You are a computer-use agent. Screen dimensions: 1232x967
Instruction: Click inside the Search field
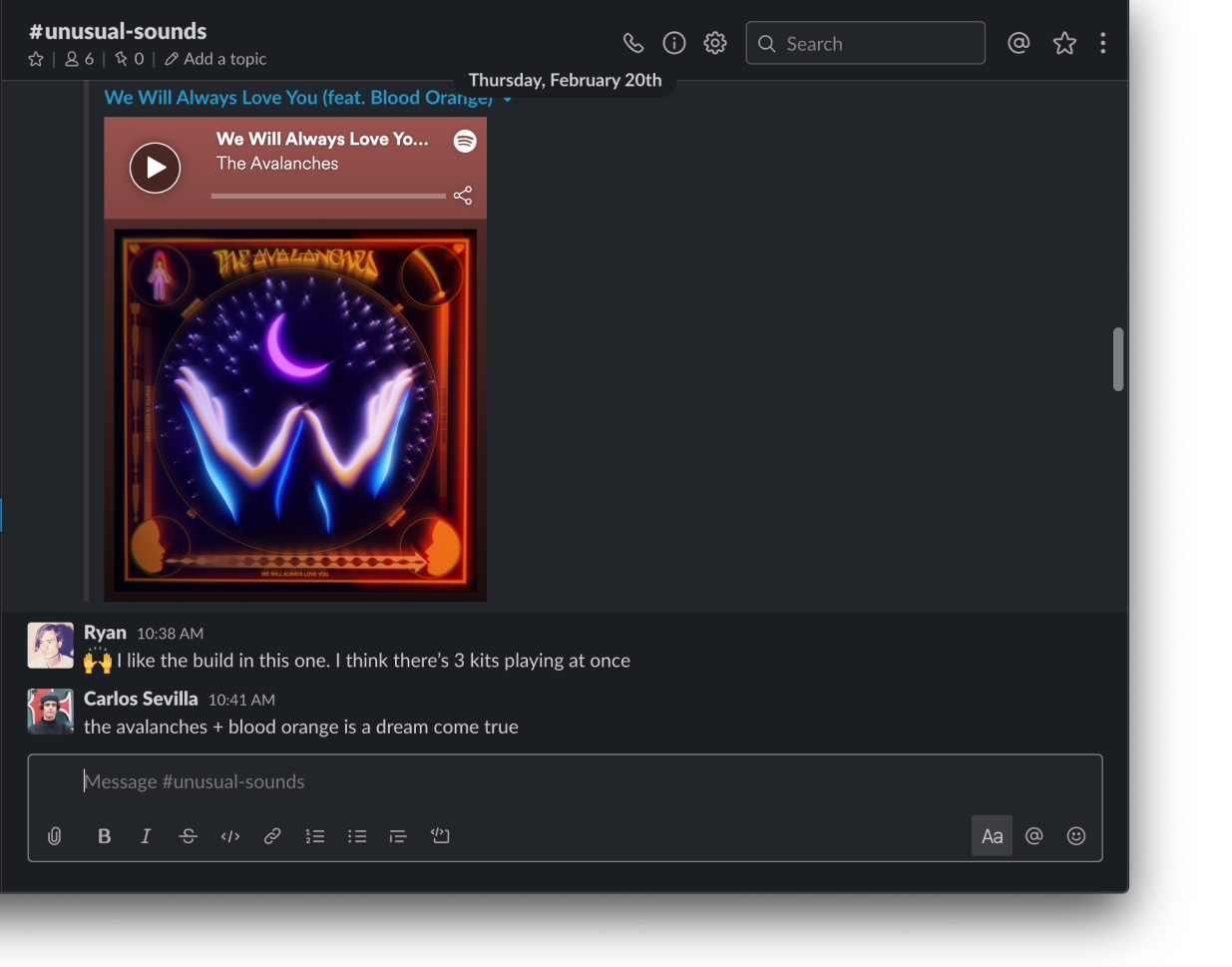(865, 43)
